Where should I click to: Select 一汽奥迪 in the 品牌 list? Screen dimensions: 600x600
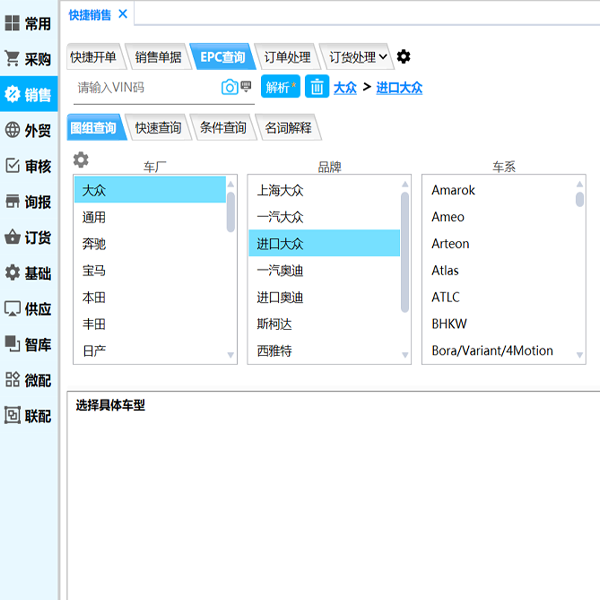tap(280, 270)
